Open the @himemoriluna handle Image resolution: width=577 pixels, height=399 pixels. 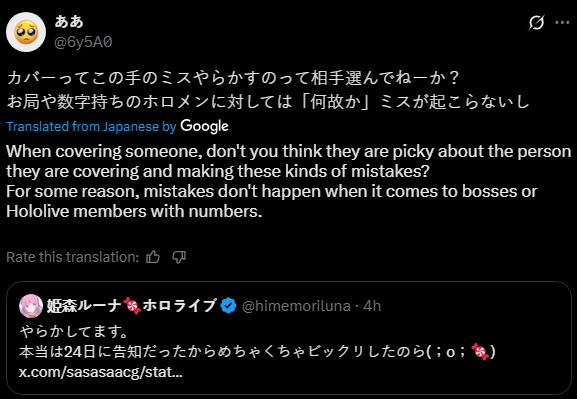pyautogui.click(x=296, y=306)
